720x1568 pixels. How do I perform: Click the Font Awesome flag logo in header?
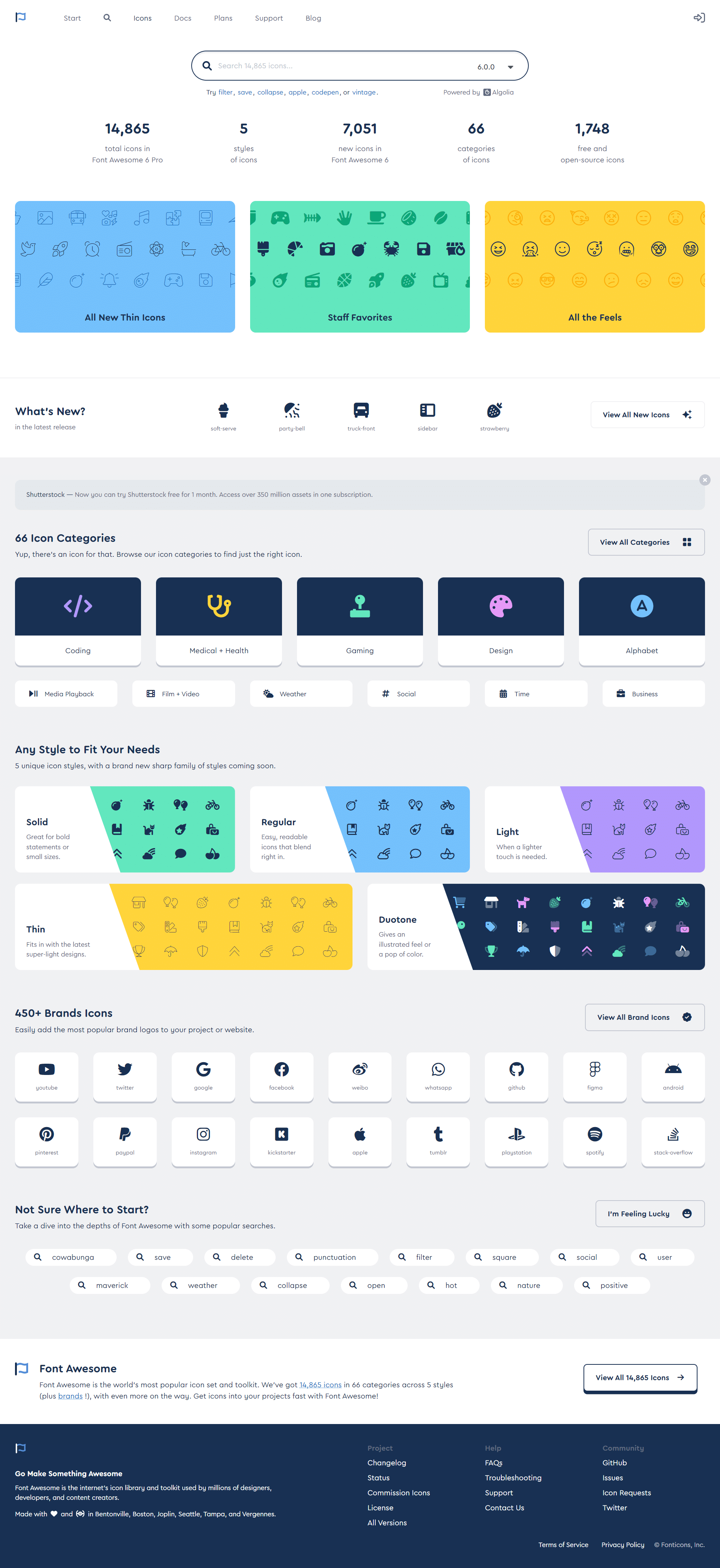coord(21,18)
